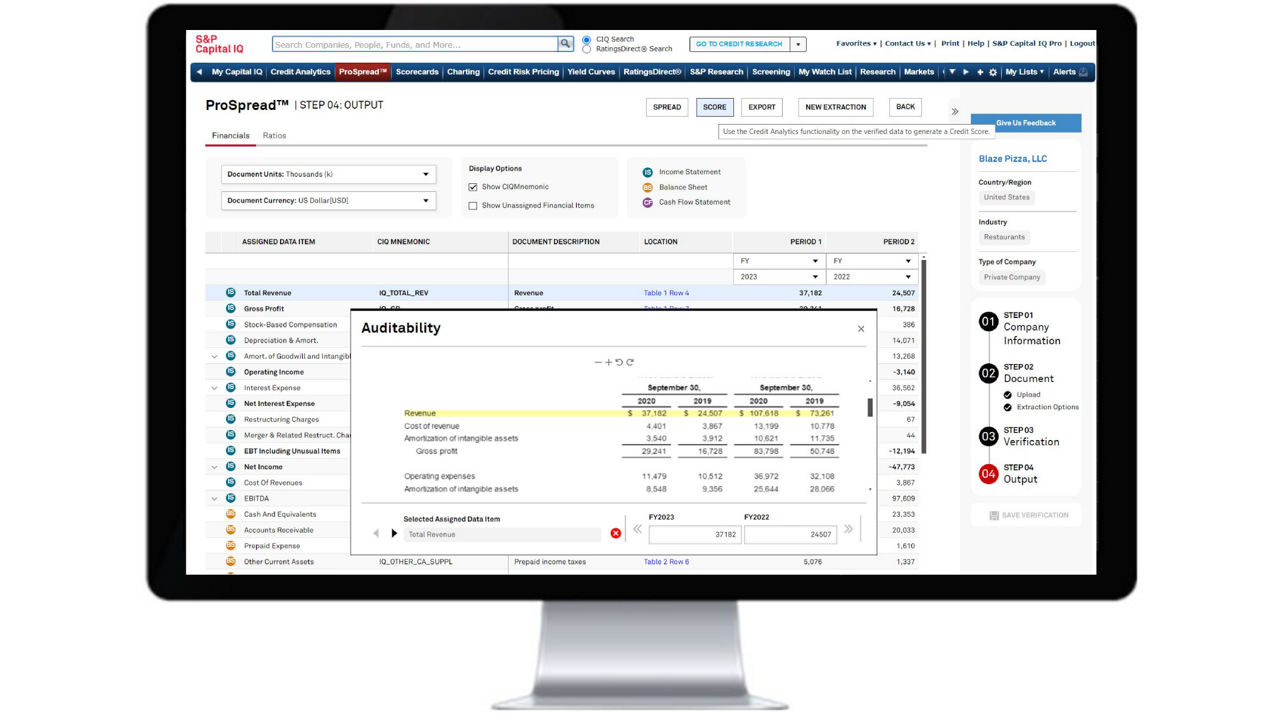Zoom out the Auditability document

598,362
